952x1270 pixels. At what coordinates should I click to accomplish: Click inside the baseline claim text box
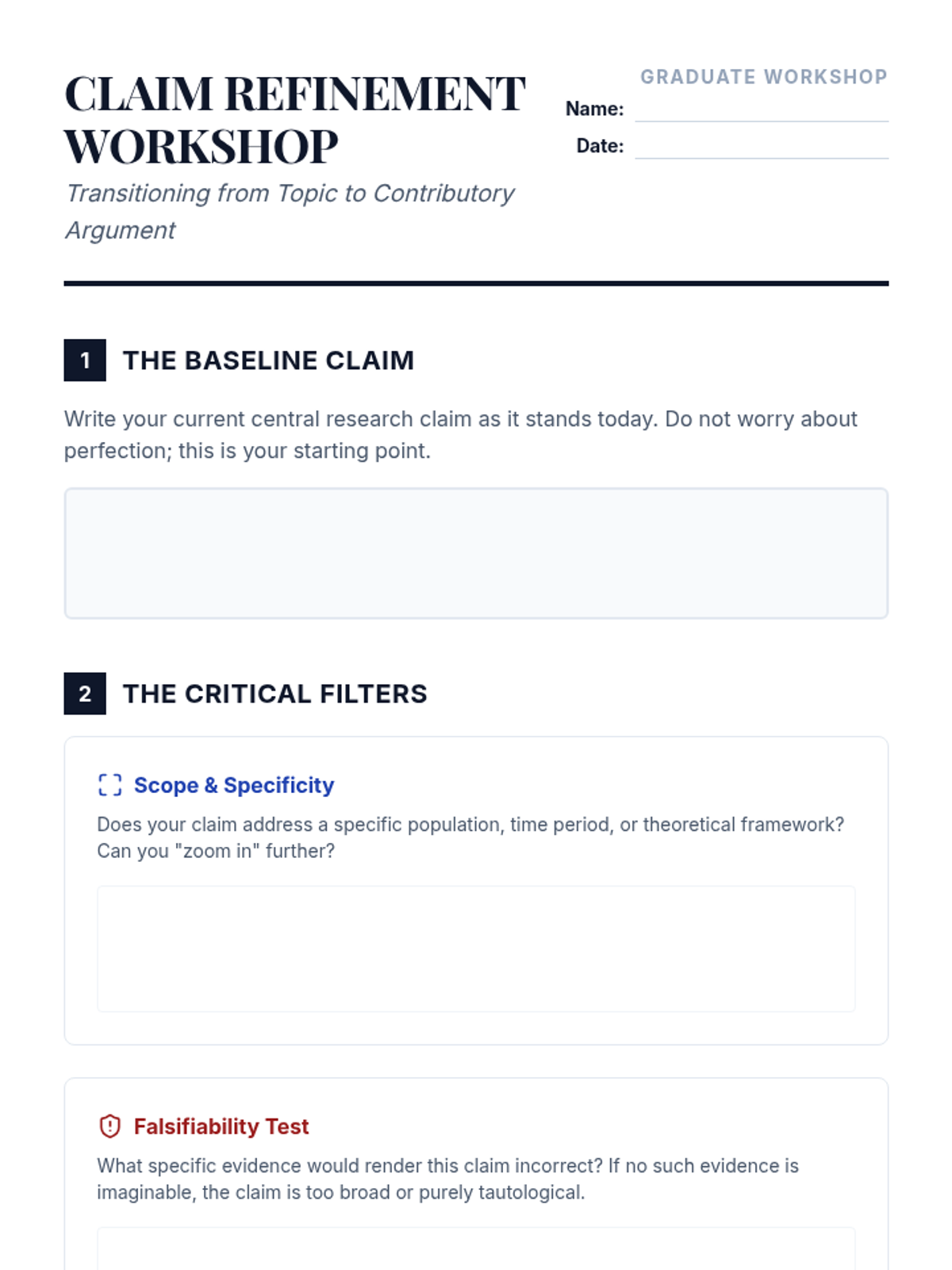point(476,553)
